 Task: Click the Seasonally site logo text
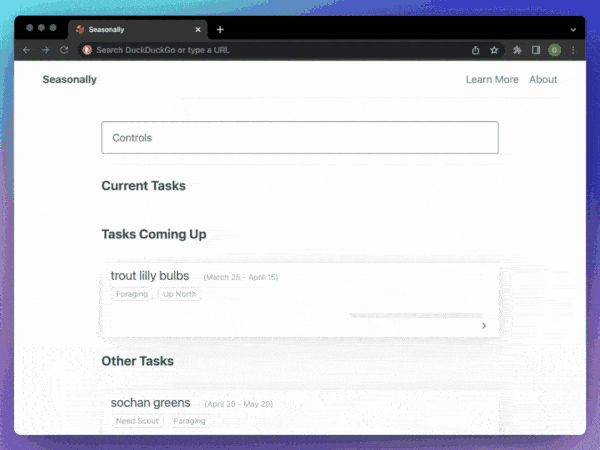click(x=70, y=80)
